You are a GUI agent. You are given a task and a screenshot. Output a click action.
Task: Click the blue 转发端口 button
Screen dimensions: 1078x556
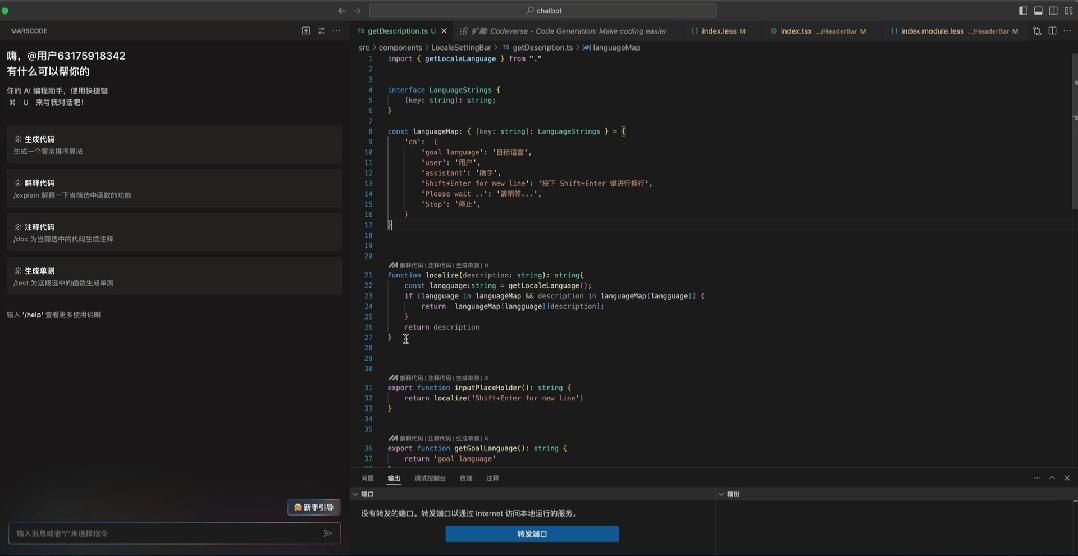tap(532, 534)
